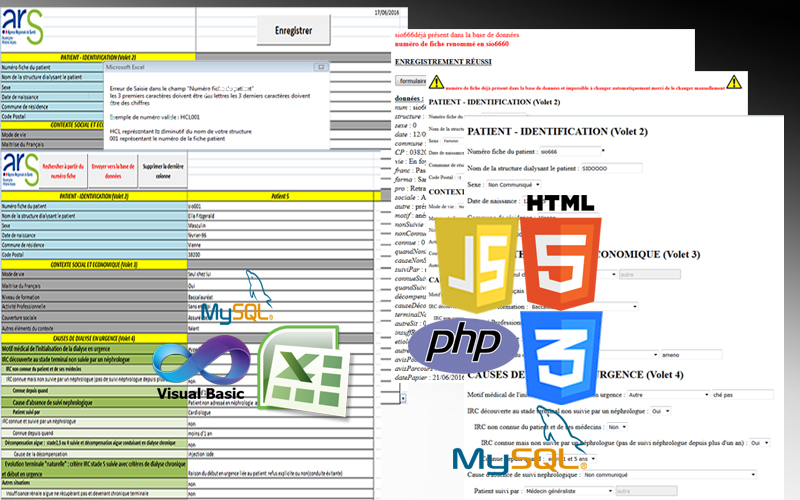This screenshot has width=800, height=500.
Task: Click the Nom de la structure field containing SIOOOOO
Action: point(611,168)
